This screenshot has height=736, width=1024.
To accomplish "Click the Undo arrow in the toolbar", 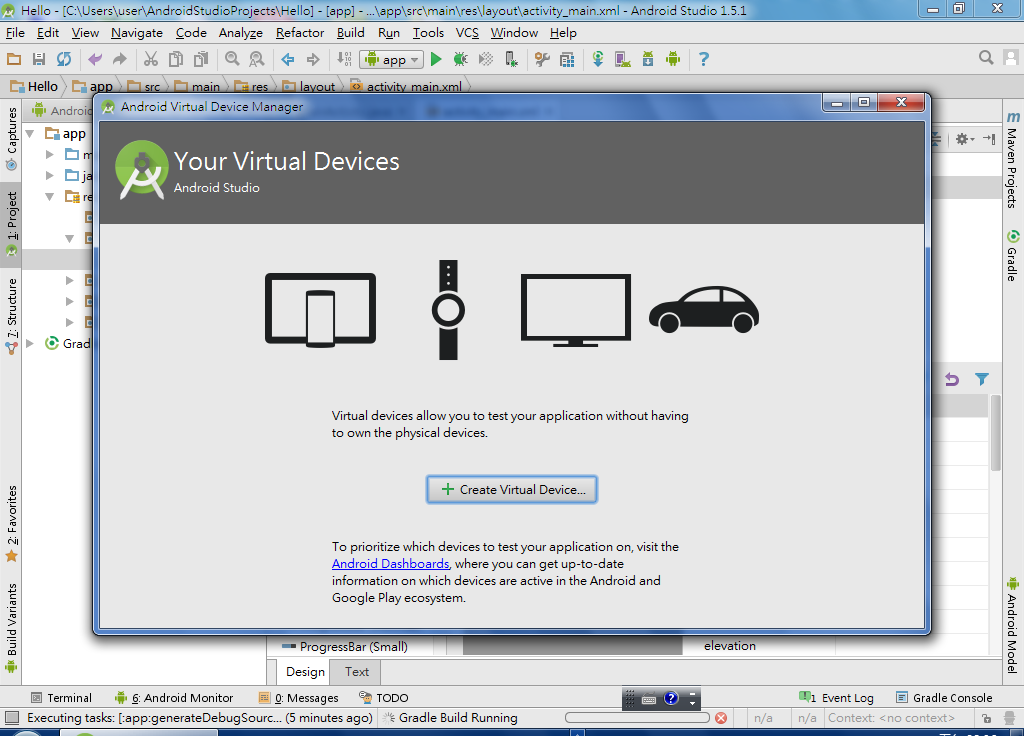I will click(95, 59).
